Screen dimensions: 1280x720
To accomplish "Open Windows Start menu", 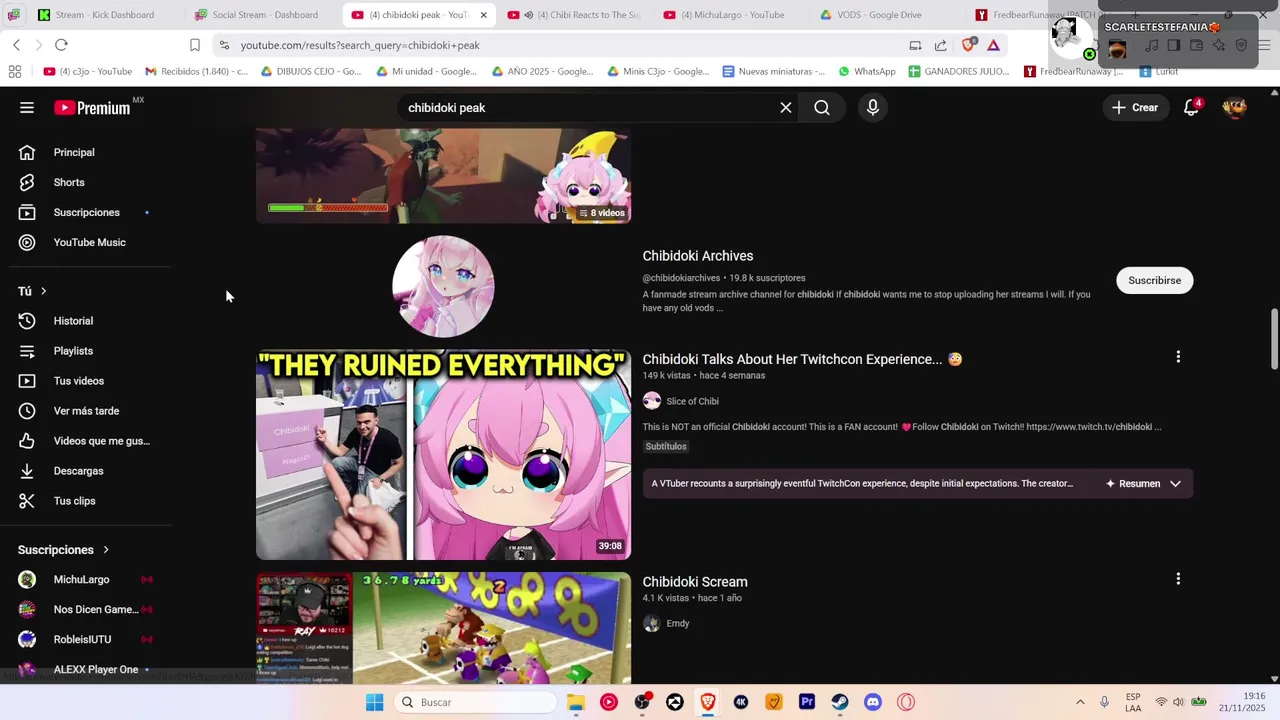I will tap(375, 702).
